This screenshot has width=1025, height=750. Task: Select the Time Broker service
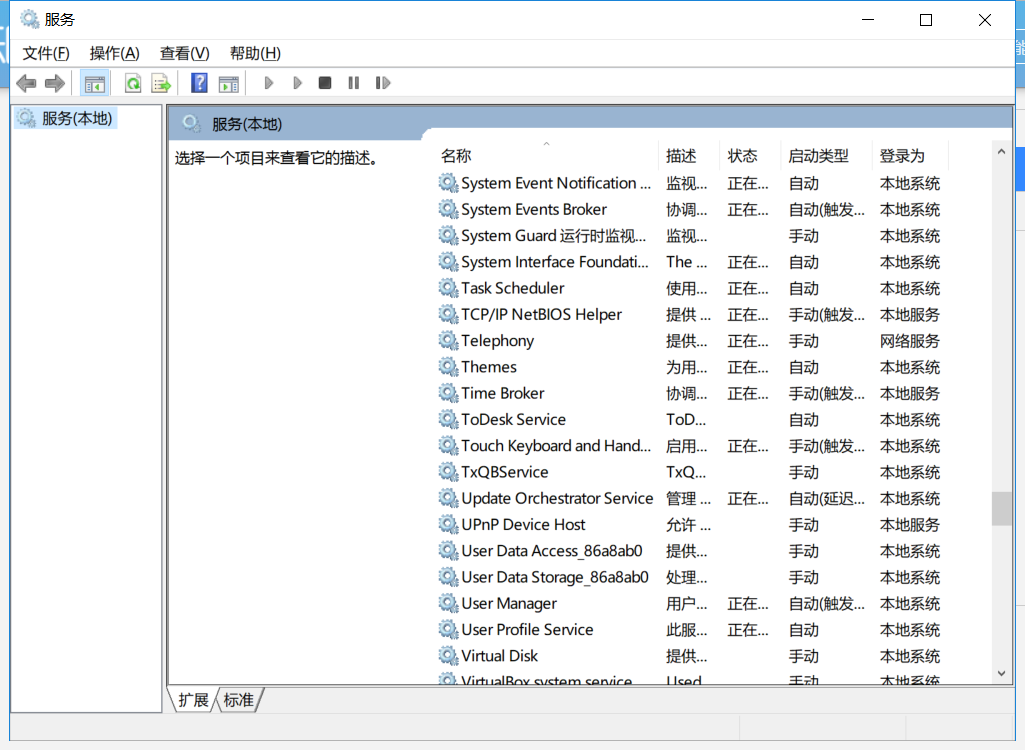point(690,393)
